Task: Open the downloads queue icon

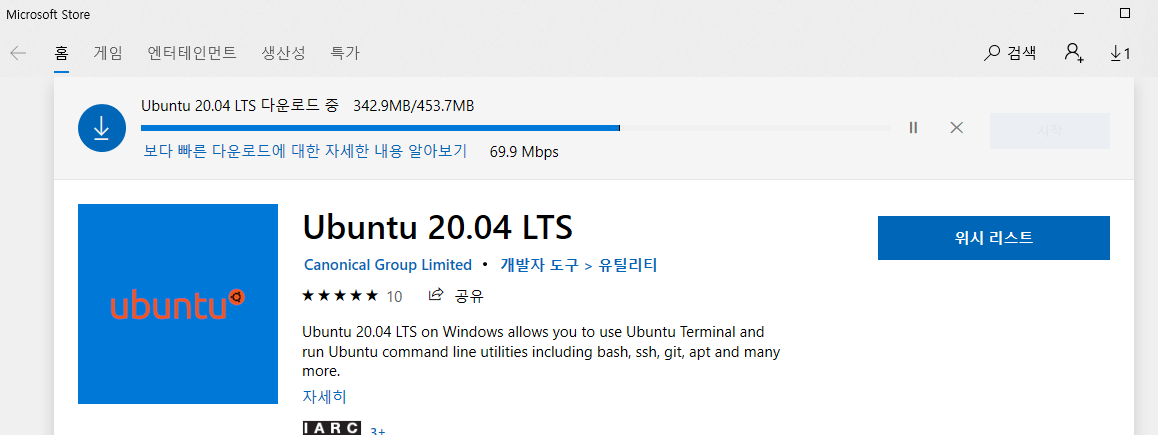Action: coord(1120,53)
